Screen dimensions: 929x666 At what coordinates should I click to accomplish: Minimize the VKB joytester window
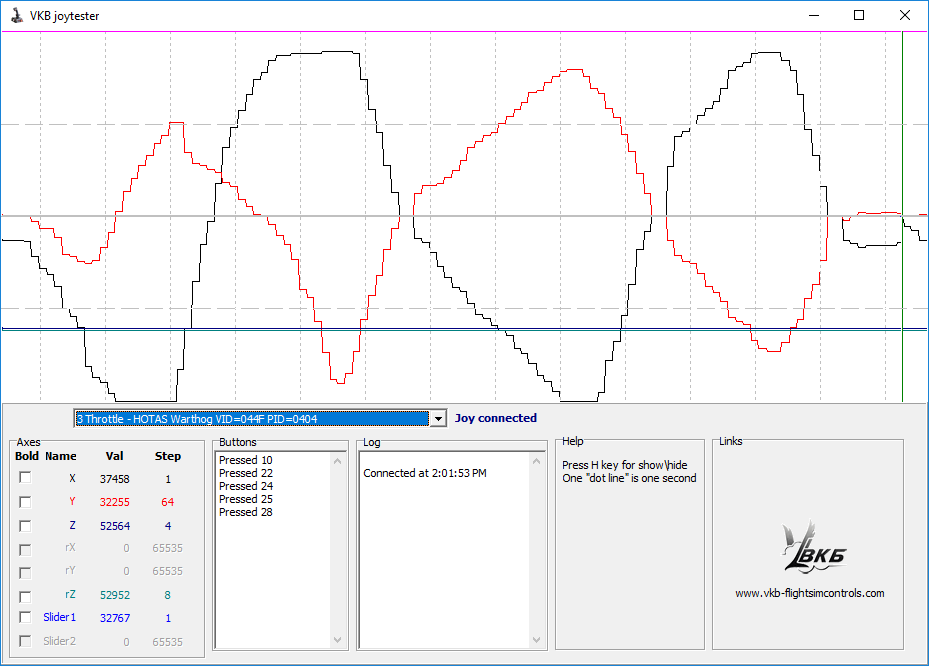point(814,15)
